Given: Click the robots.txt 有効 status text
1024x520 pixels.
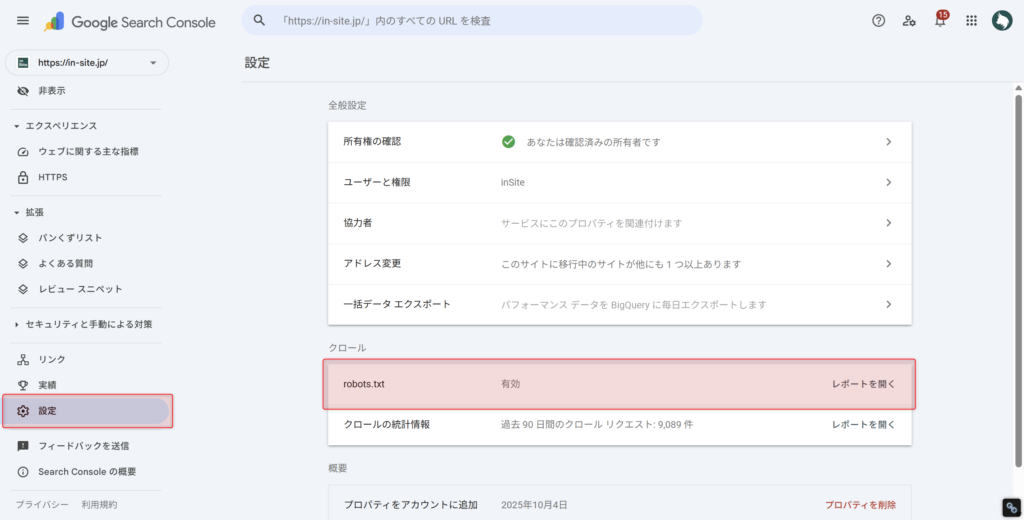Looking at the screenshot, I should (x=510, y=384).
